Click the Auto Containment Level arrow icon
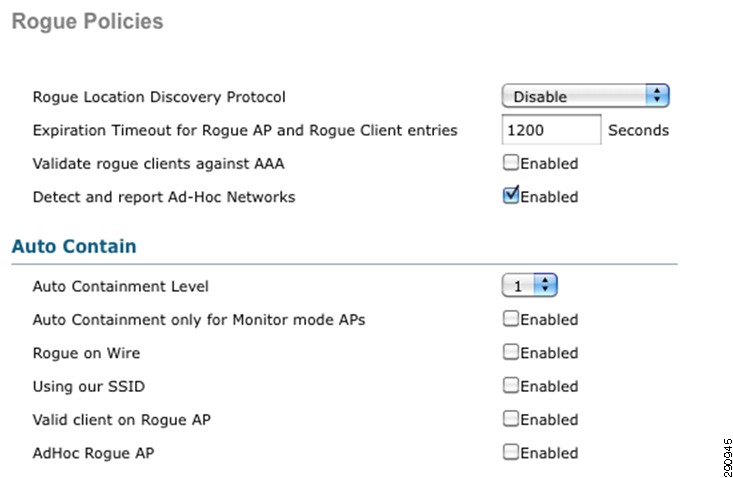This screenshot has width=733, height=478. pos(545,285)
